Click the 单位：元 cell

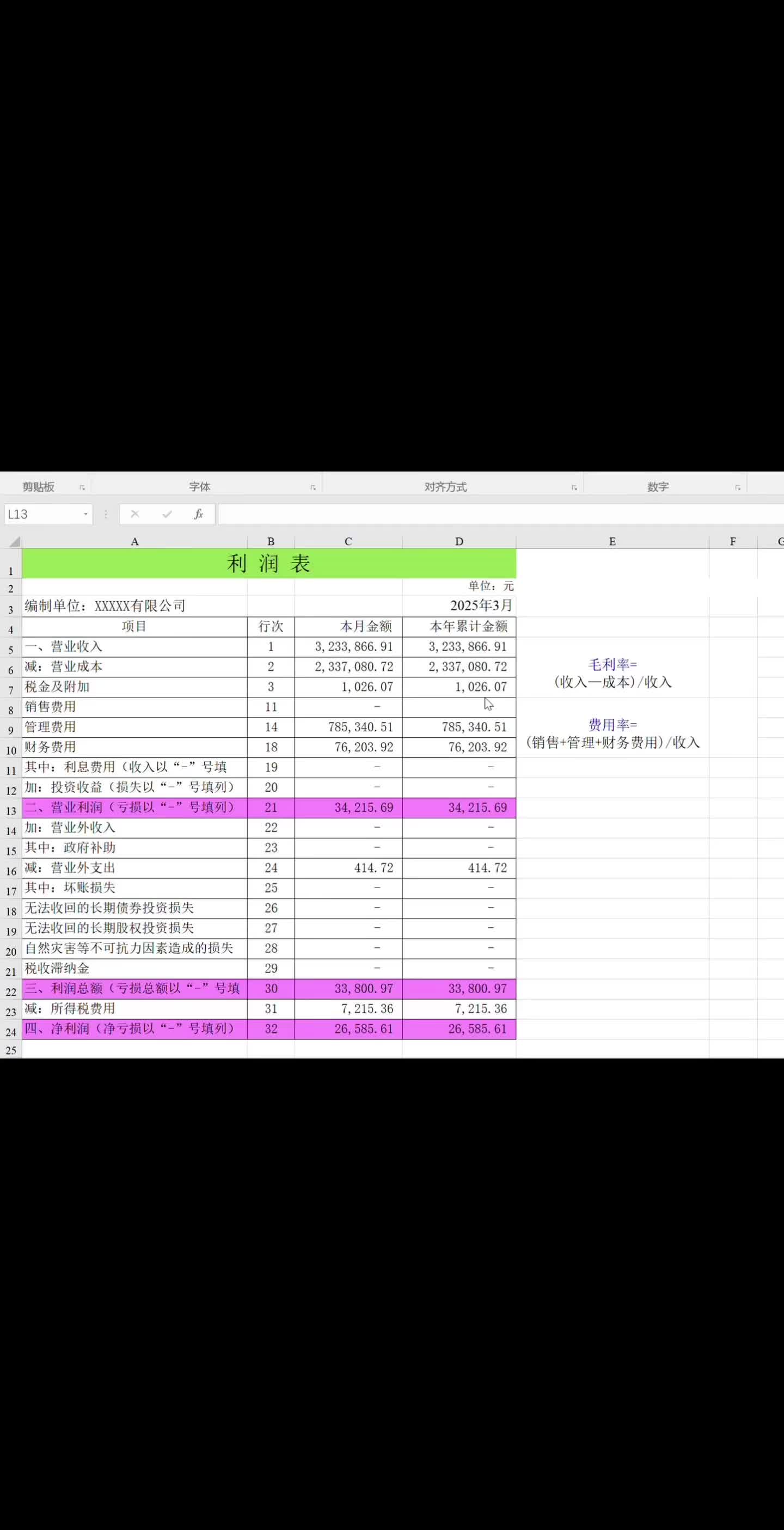coord(459,587)
